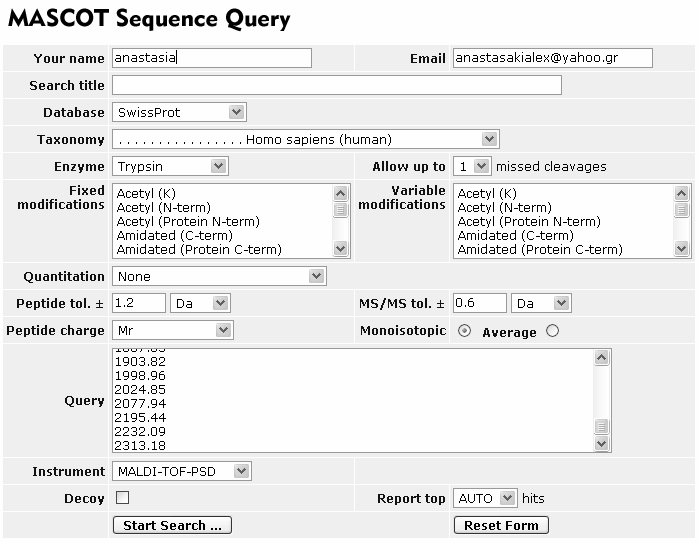Click the 1998.96 line in Query
Image resolution: width=699 pixels, height=541 pixels.
click(140, 376)
